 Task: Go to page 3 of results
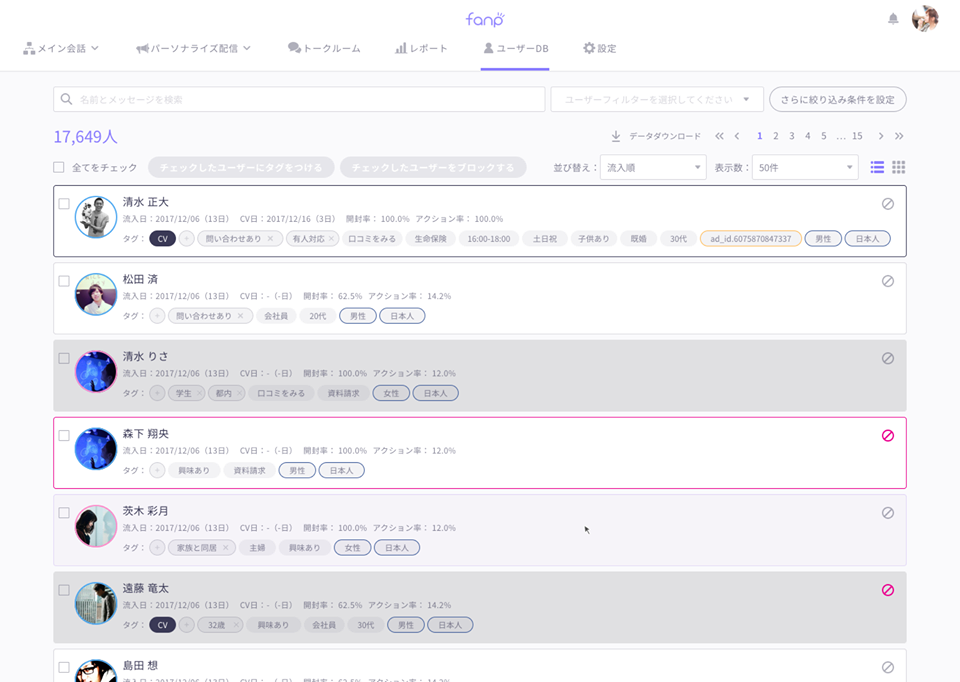tap(791, 136)
